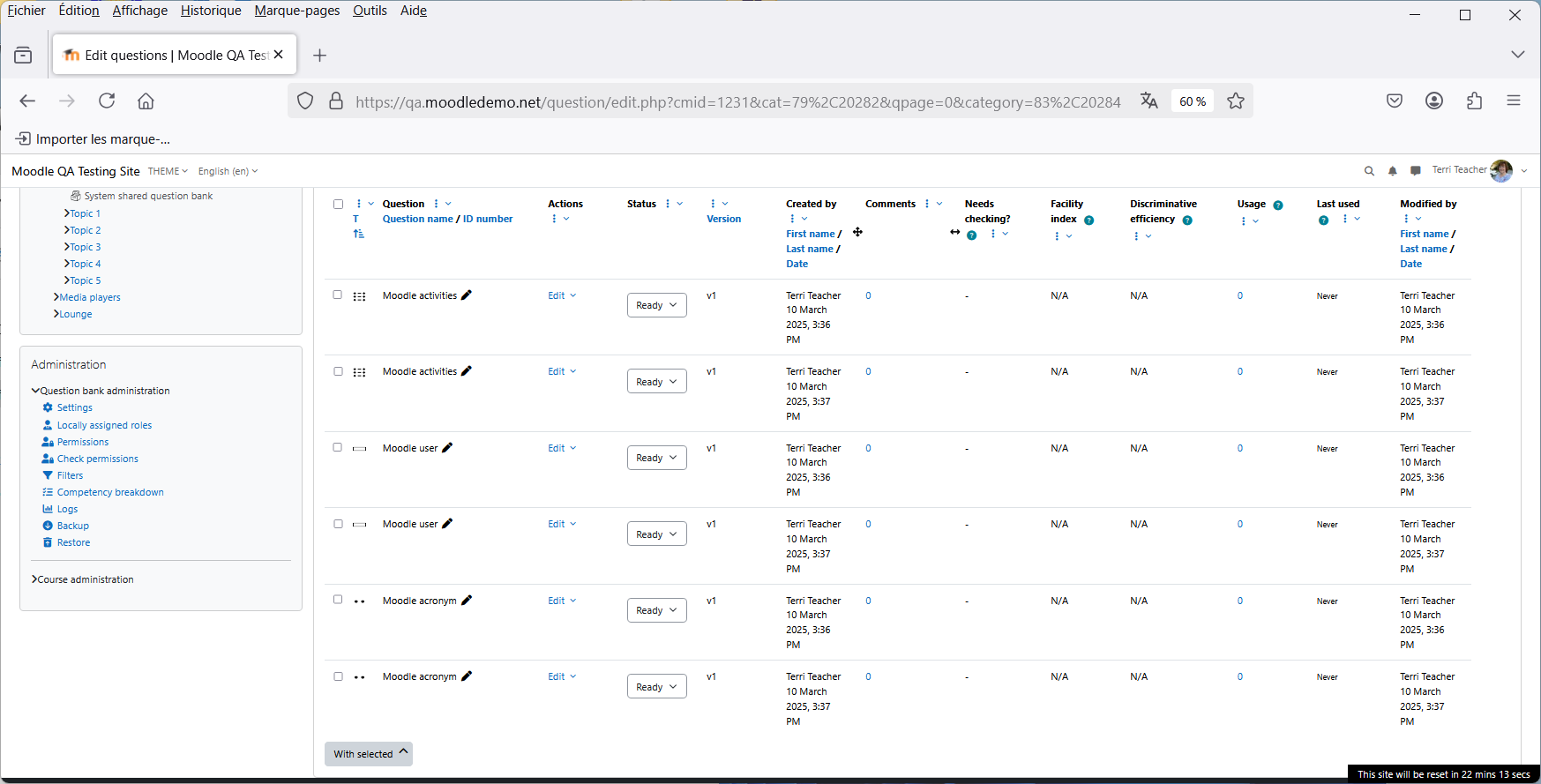1541x784 pixels.
Task: Click the move column cross-arrow icon
Action: (x=857, y=232)
